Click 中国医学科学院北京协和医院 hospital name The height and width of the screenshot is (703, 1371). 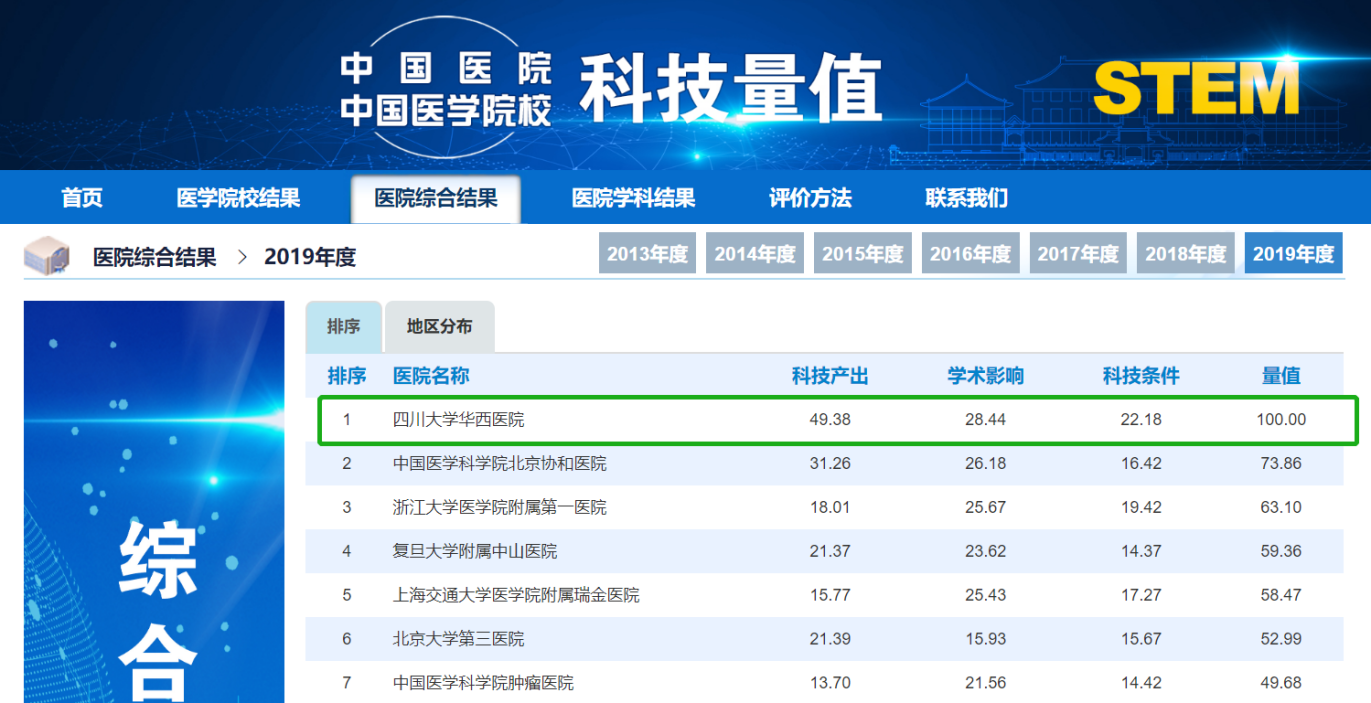click(499, 464)
